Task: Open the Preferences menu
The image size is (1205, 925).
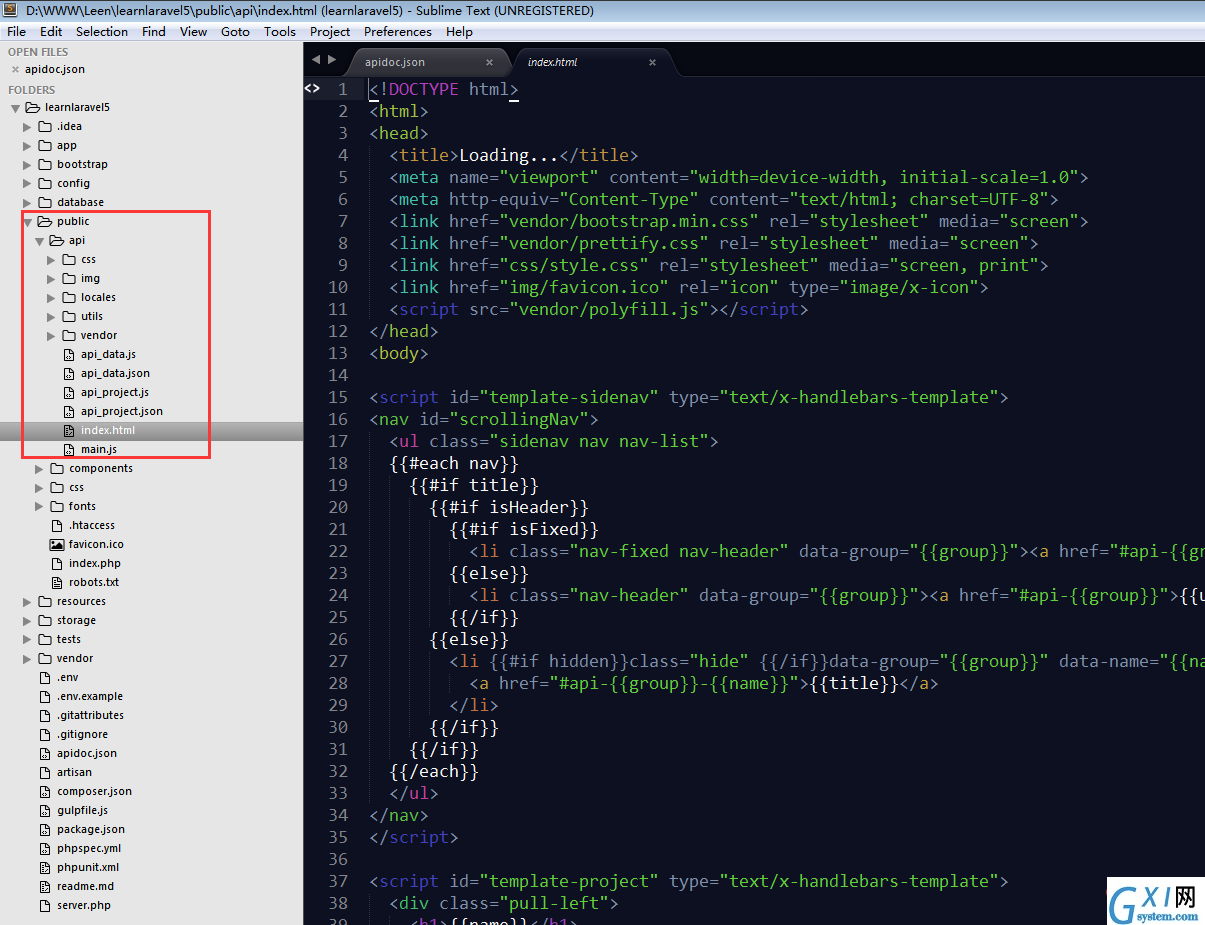Action: click(x=398, y=31)
